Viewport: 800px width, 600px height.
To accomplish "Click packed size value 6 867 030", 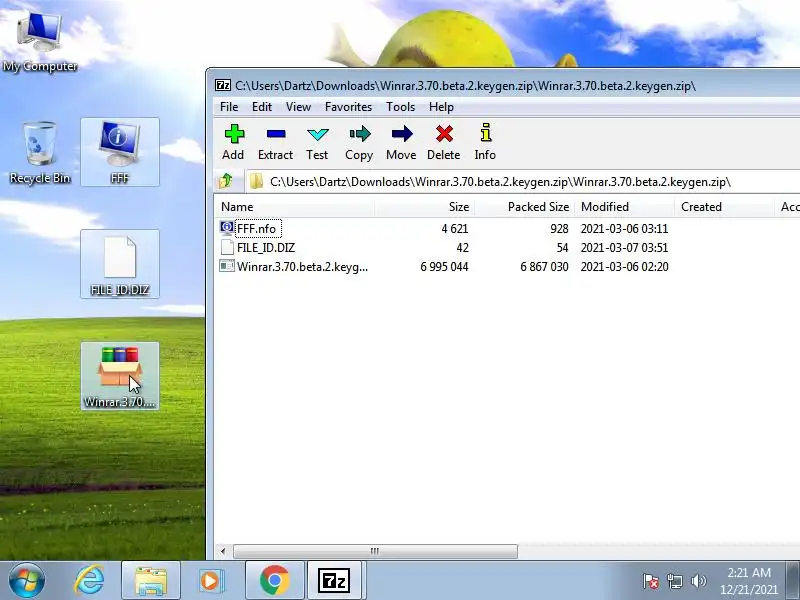I will coord(544,266).
